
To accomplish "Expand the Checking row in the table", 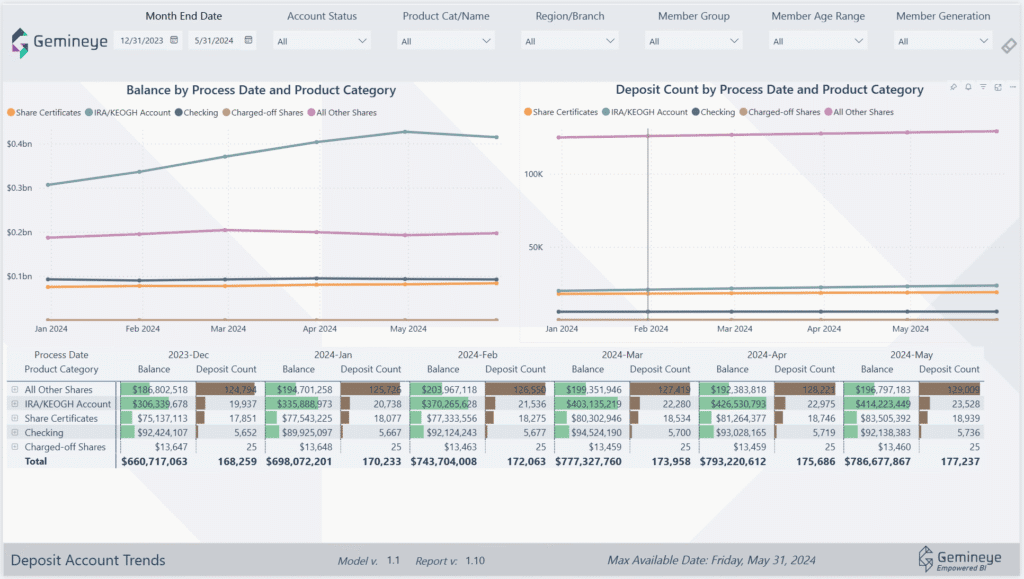I will click(14, 433).
